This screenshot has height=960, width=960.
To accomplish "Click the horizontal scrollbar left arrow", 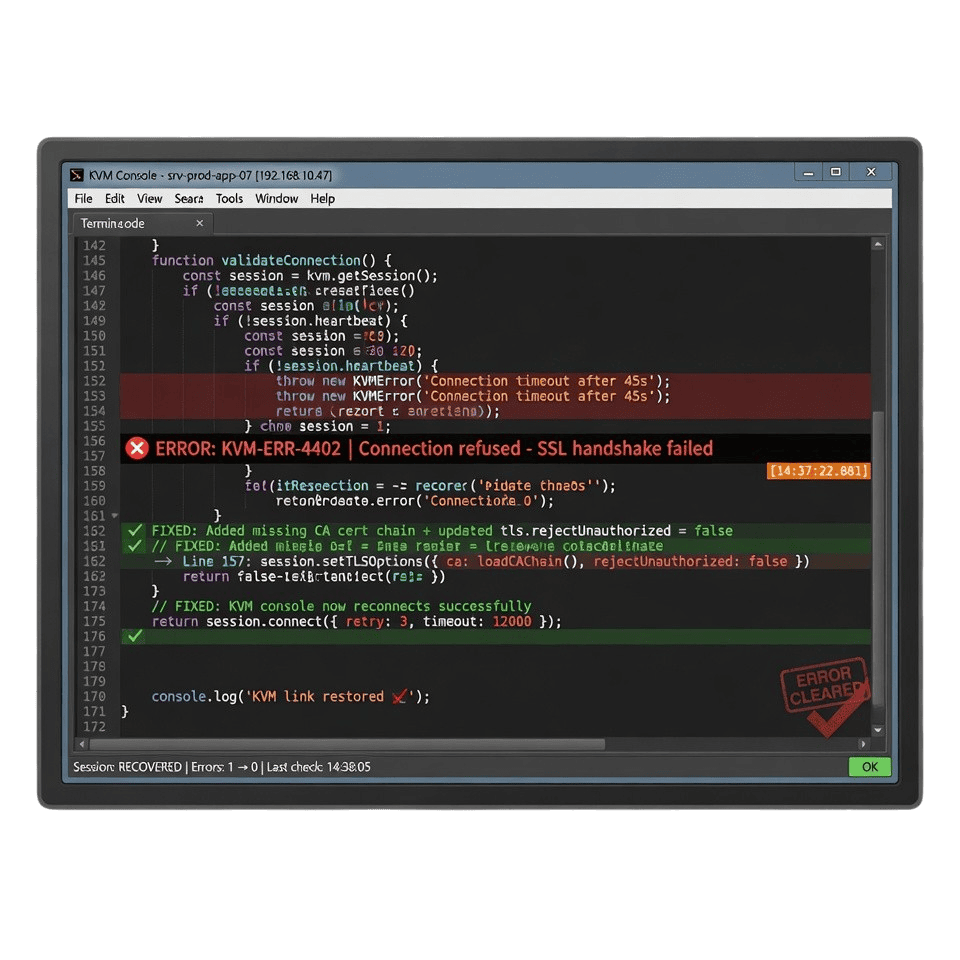I will [82, 744].
